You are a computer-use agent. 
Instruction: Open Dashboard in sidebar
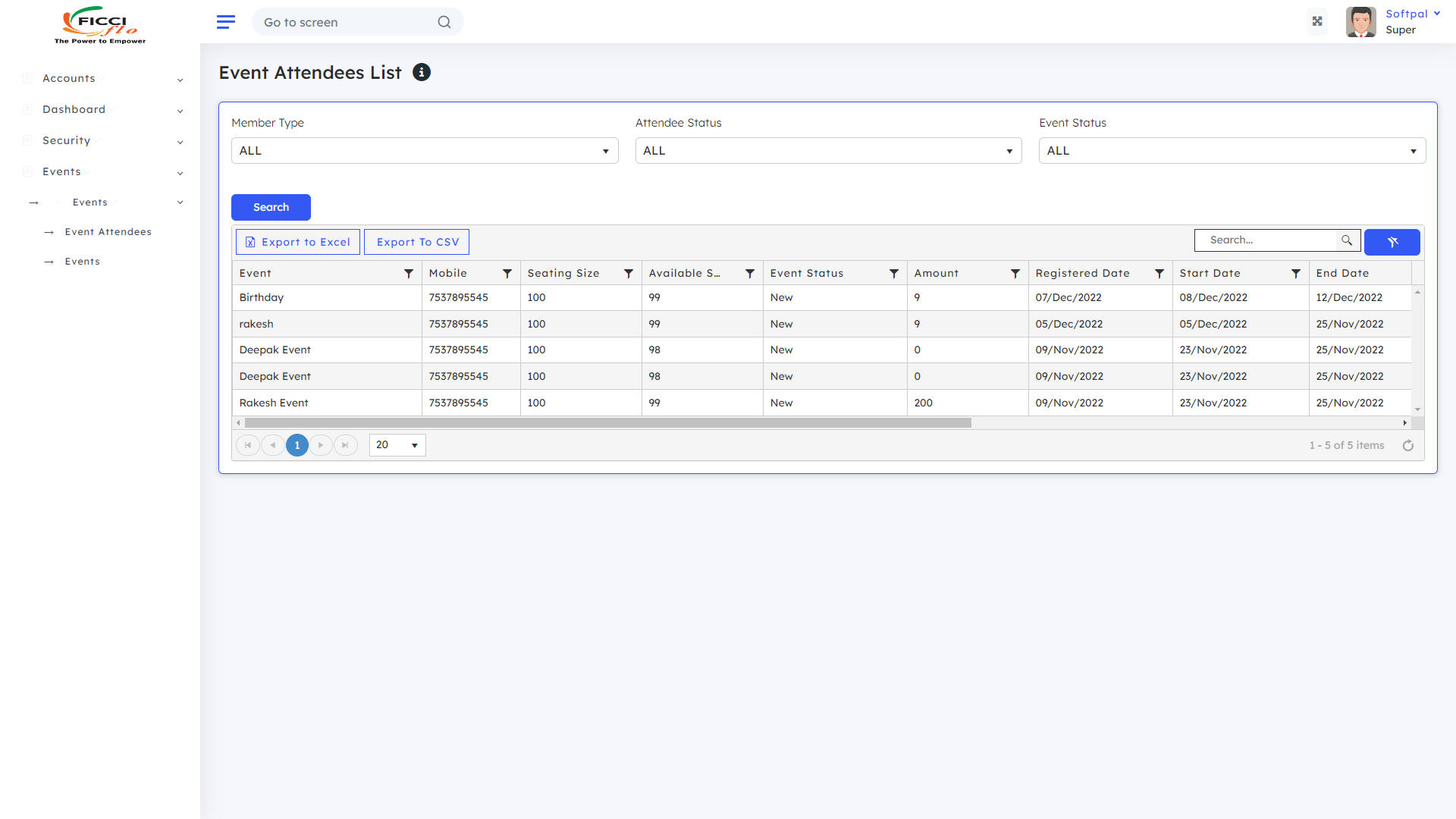[x=74, y=109]
